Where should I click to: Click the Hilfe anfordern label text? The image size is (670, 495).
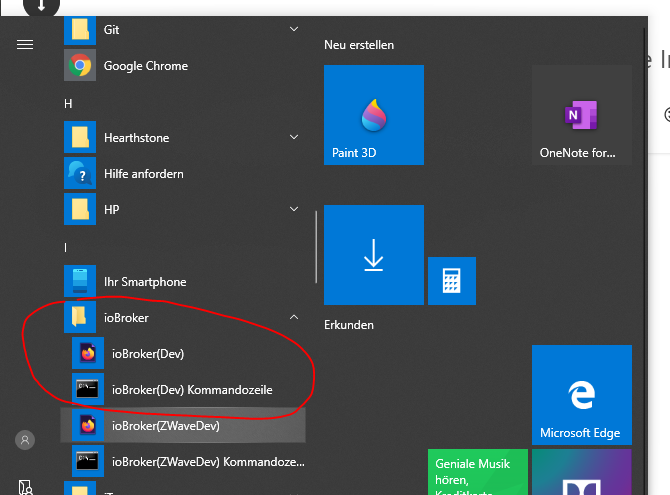pos(144,174)
